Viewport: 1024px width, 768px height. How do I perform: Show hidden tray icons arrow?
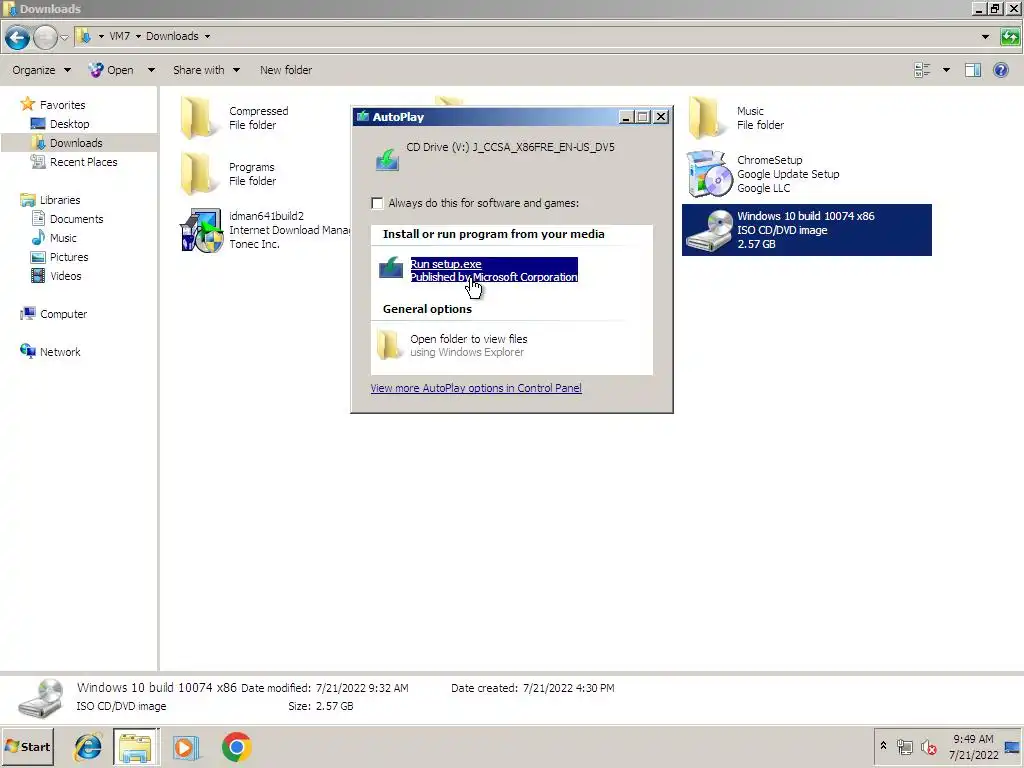(x=884, y=746)
